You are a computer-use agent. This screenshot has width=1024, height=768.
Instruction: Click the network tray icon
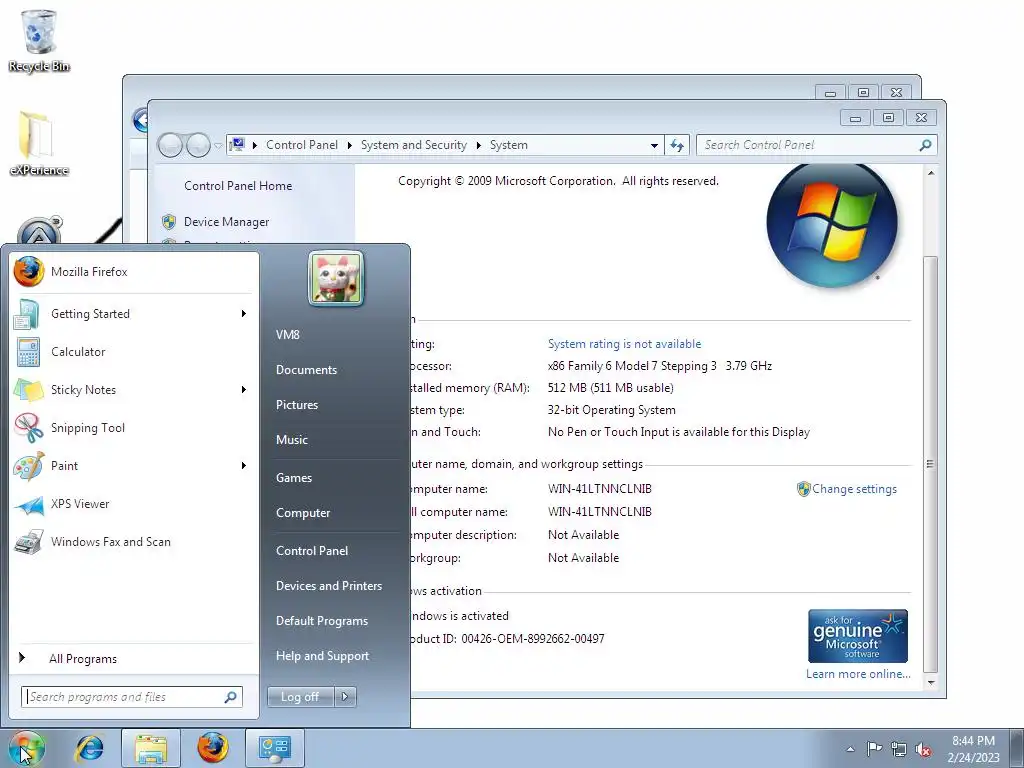(899, 749)
